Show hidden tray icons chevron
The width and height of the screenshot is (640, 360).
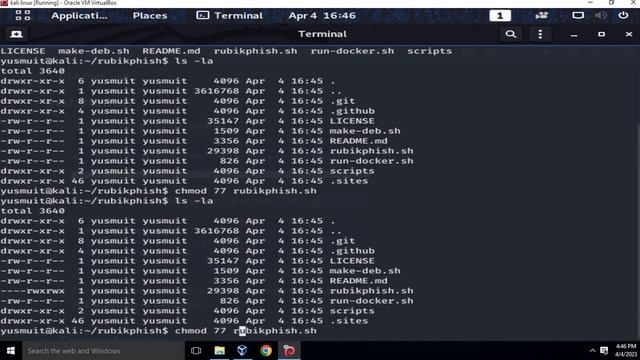click(592, 351)
